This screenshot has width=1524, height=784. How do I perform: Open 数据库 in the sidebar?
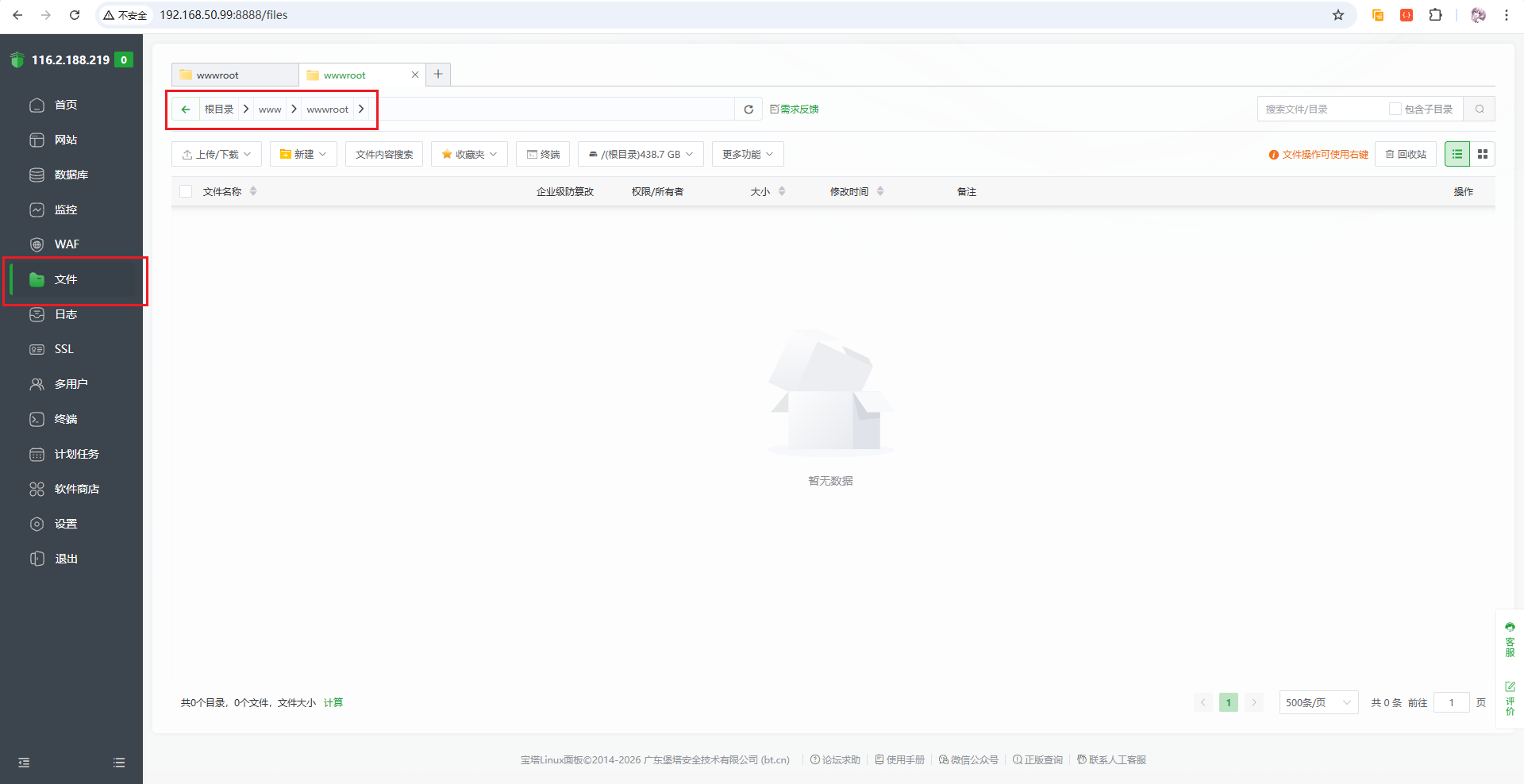click(x=71, y=175)
